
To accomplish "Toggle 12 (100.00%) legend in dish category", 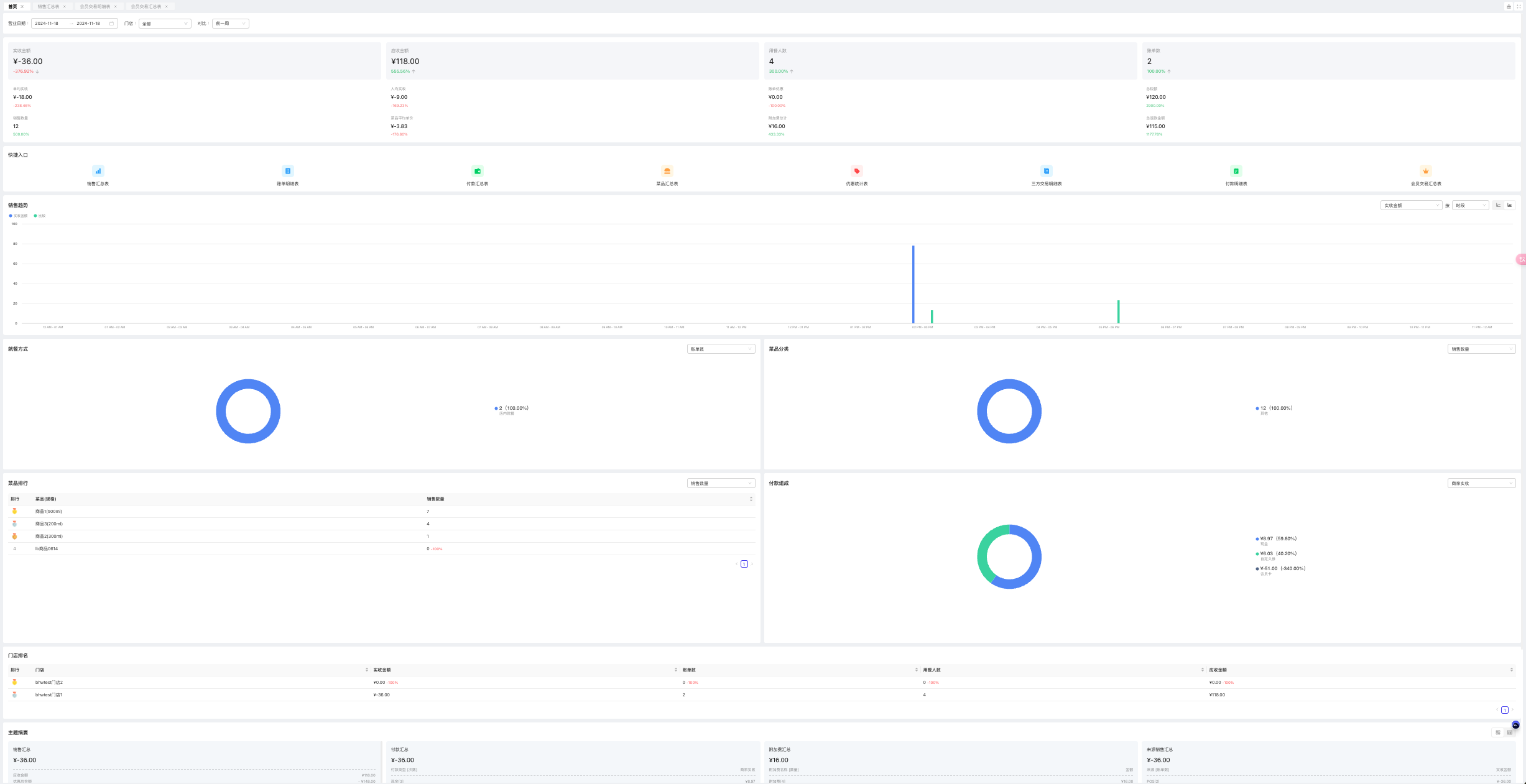I will pos(1274,410).
